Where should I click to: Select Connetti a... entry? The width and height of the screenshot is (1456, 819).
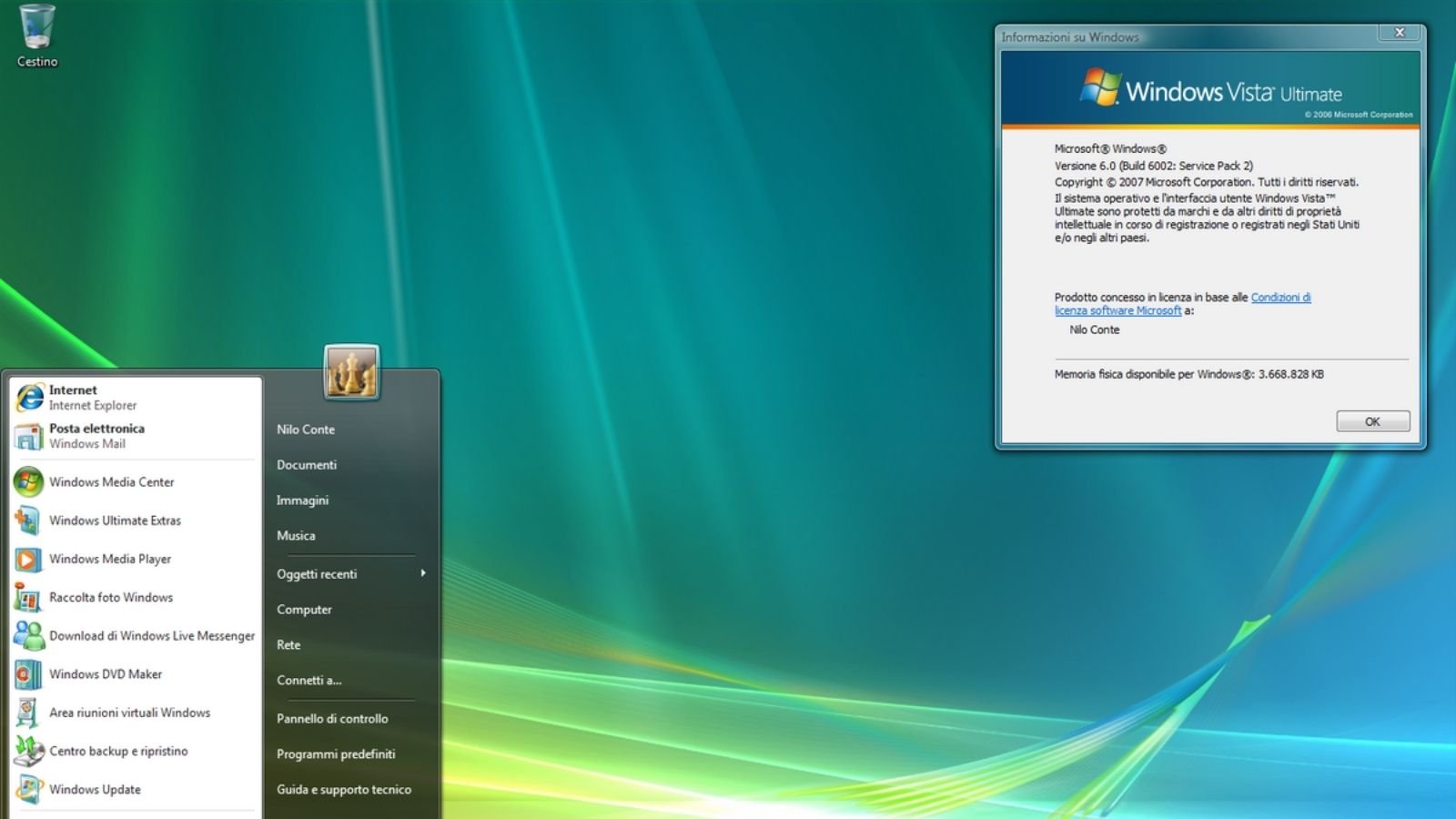click(x=309, y=681)
